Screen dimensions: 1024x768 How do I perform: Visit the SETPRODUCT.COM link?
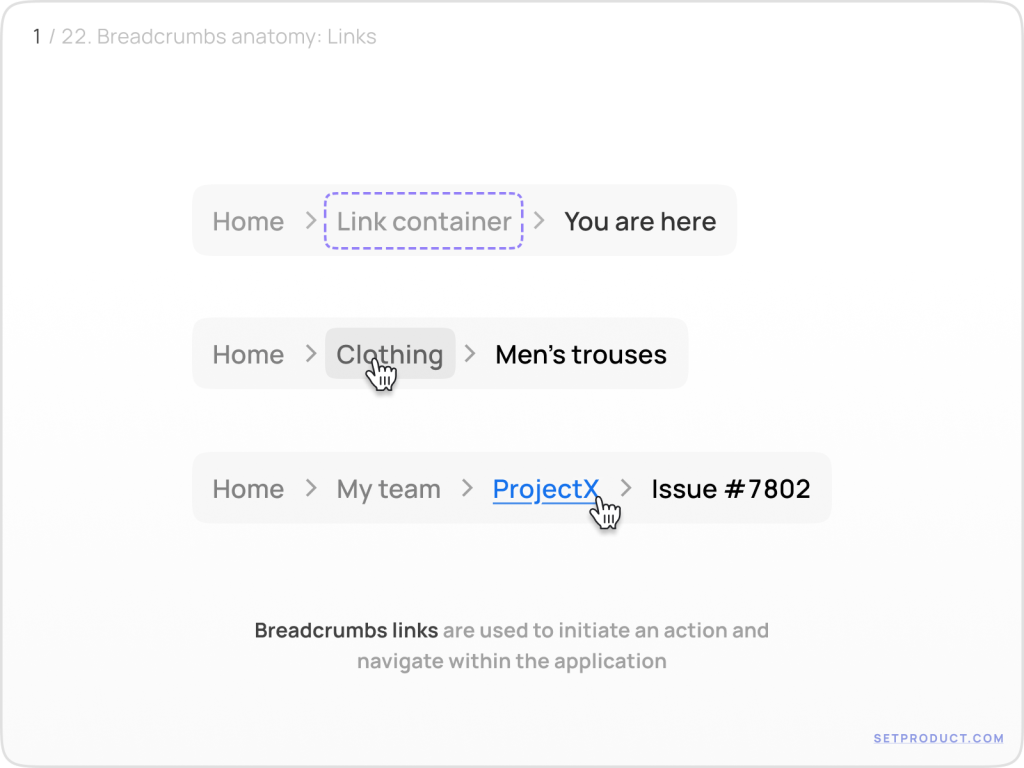(x=938, y=738)
